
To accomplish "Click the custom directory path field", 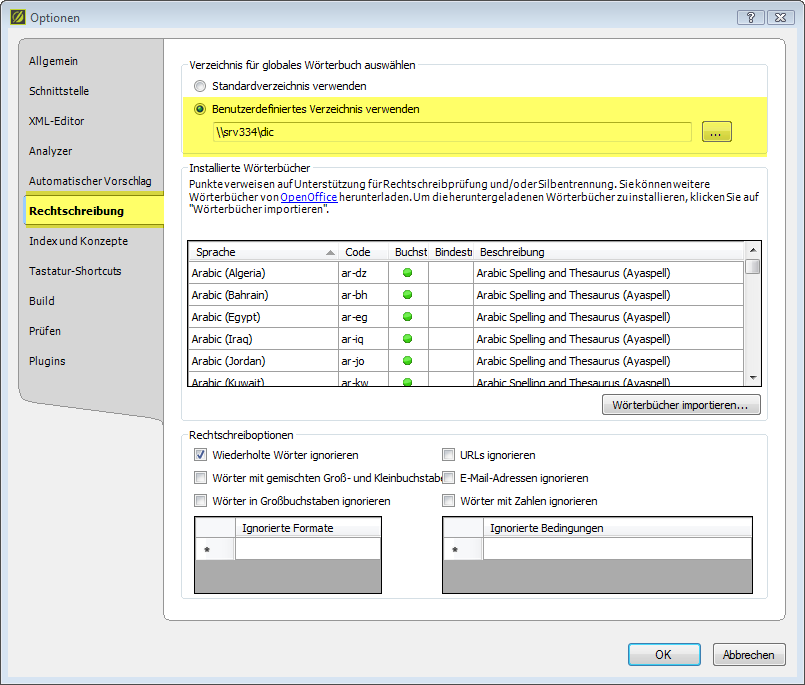I will (x=450, y=132).
